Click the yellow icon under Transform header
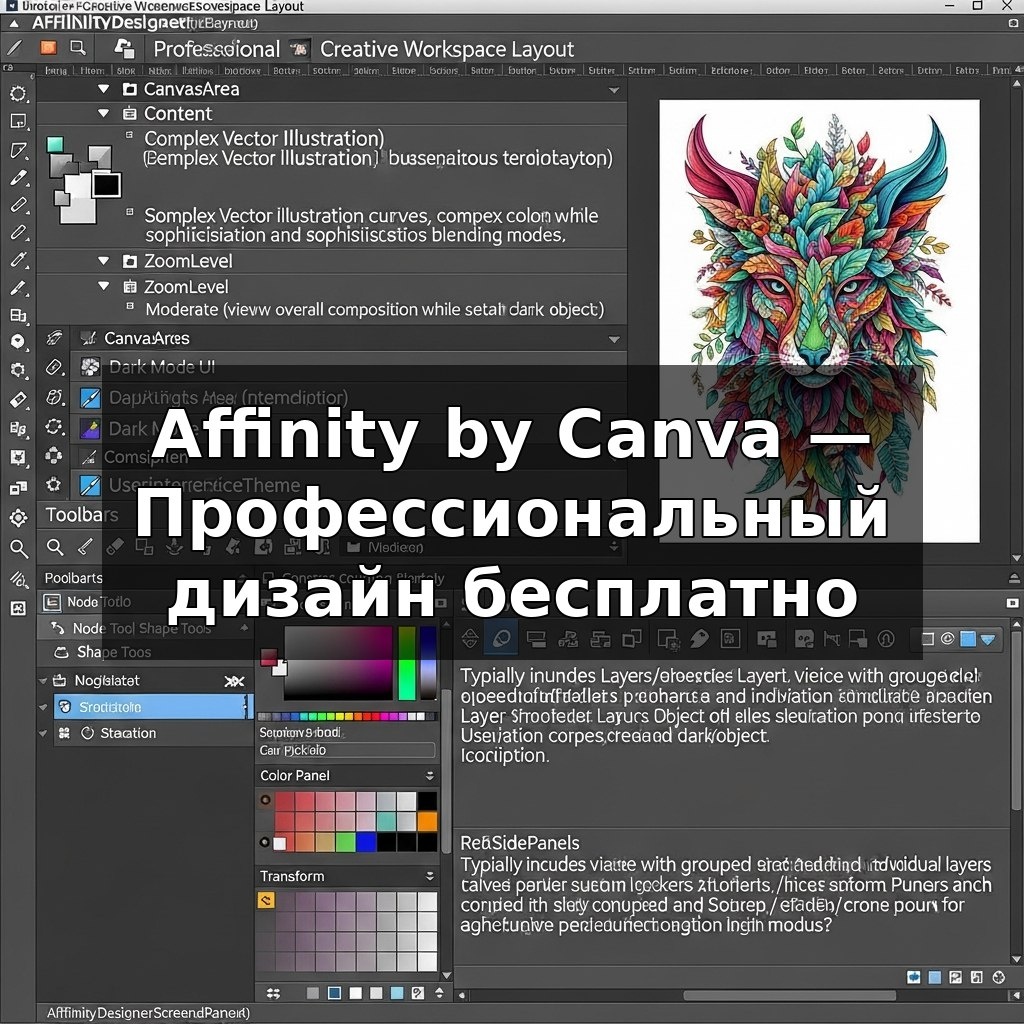 [266, 901]
